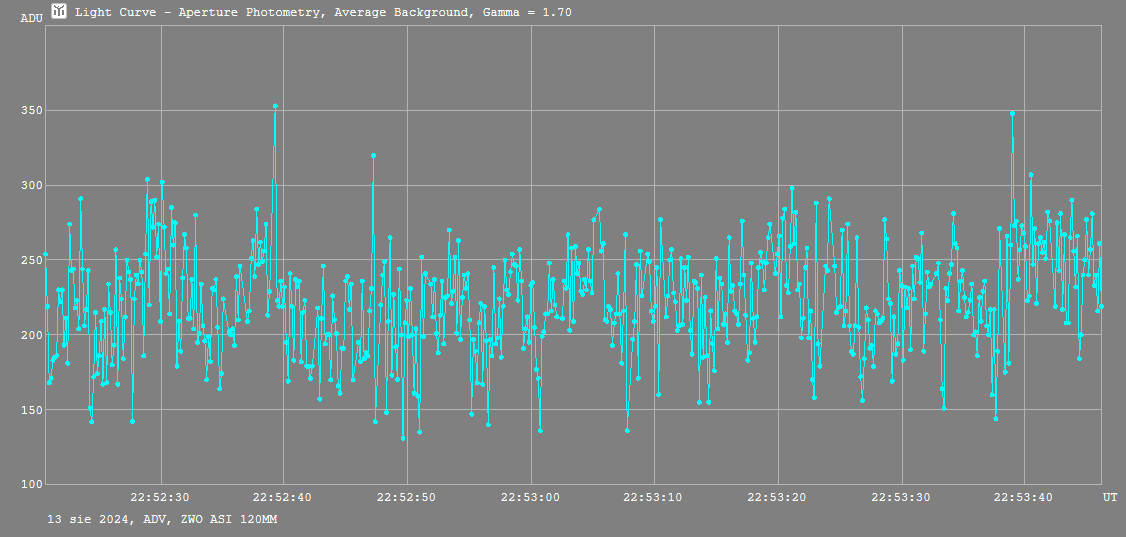This screenshot has height=537, width=1126.
Task: Click the 22:53:20 time label
Action: 778,497
